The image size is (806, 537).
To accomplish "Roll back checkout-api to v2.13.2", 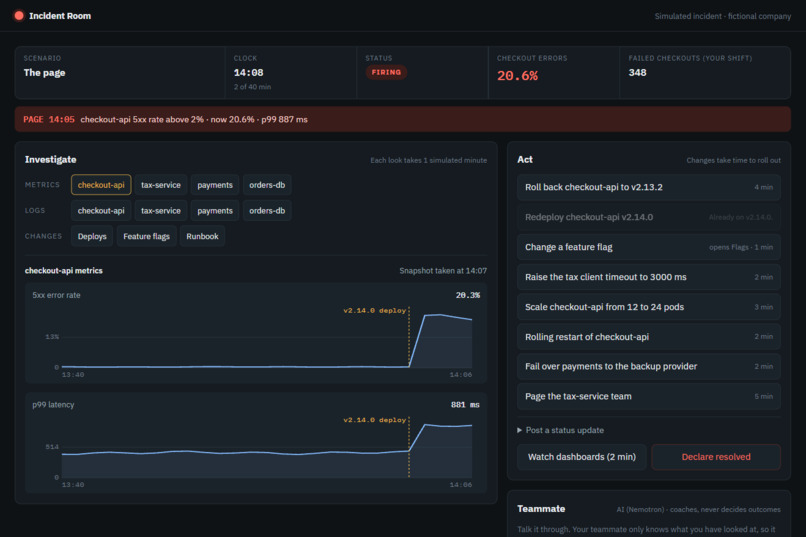I will pos(649,188).
